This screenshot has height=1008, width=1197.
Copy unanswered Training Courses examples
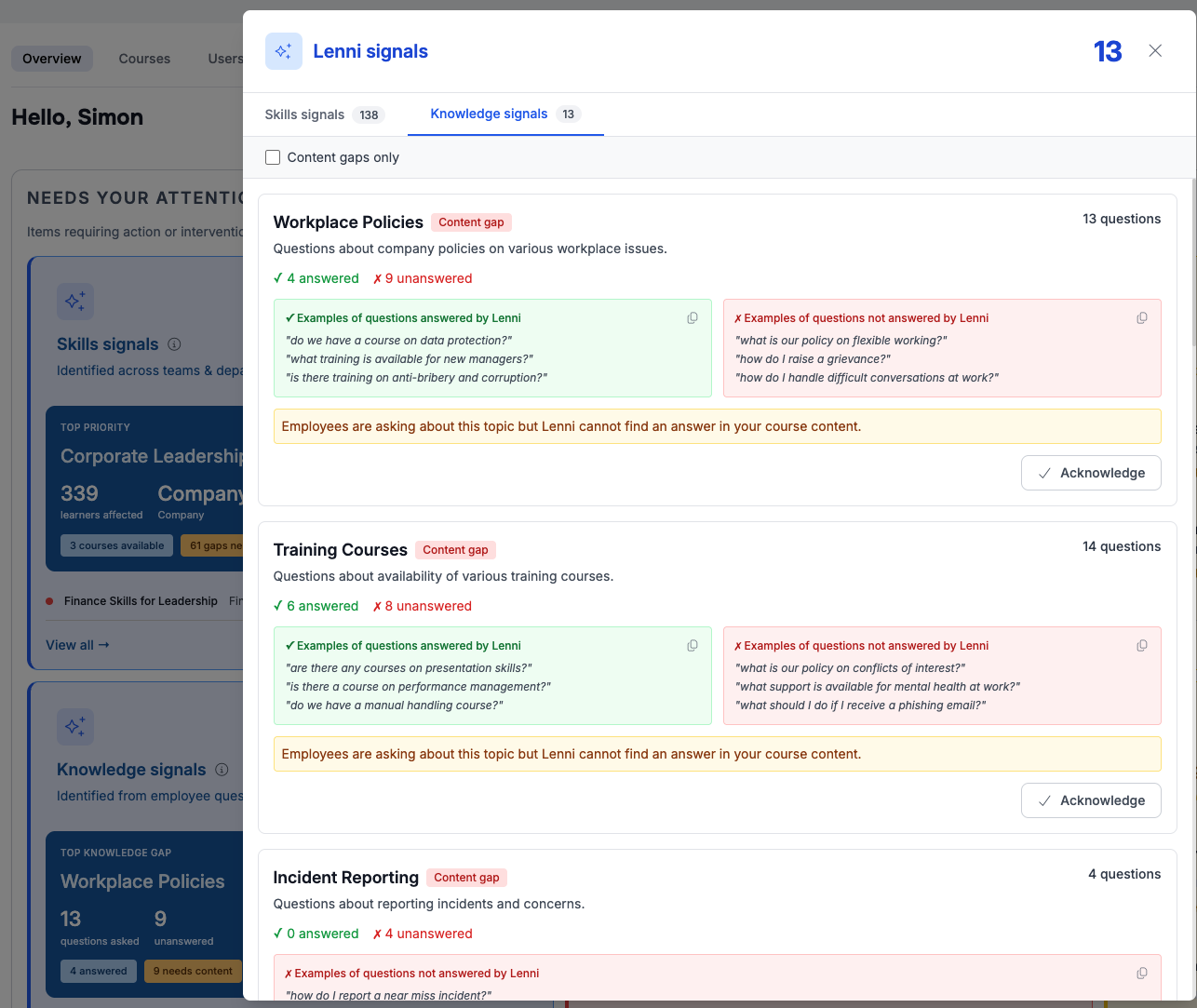[x=1142, y=645]
